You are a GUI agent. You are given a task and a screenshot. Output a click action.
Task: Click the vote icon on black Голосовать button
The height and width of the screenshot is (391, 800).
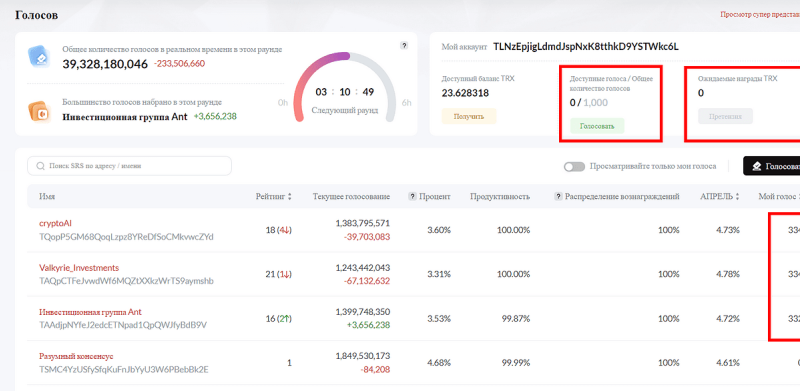(757, 166)
